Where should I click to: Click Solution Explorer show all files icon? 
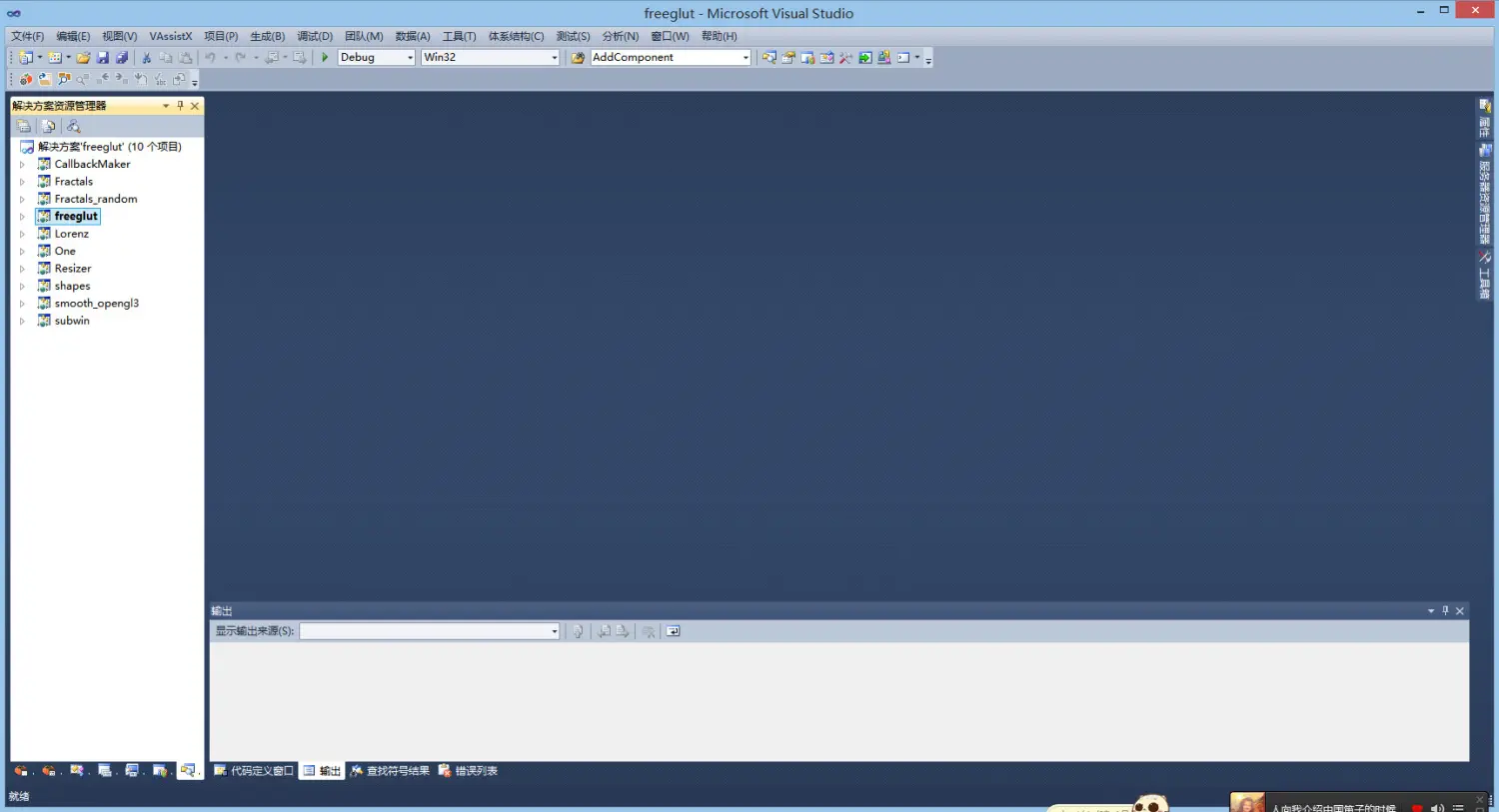(48, 126)
